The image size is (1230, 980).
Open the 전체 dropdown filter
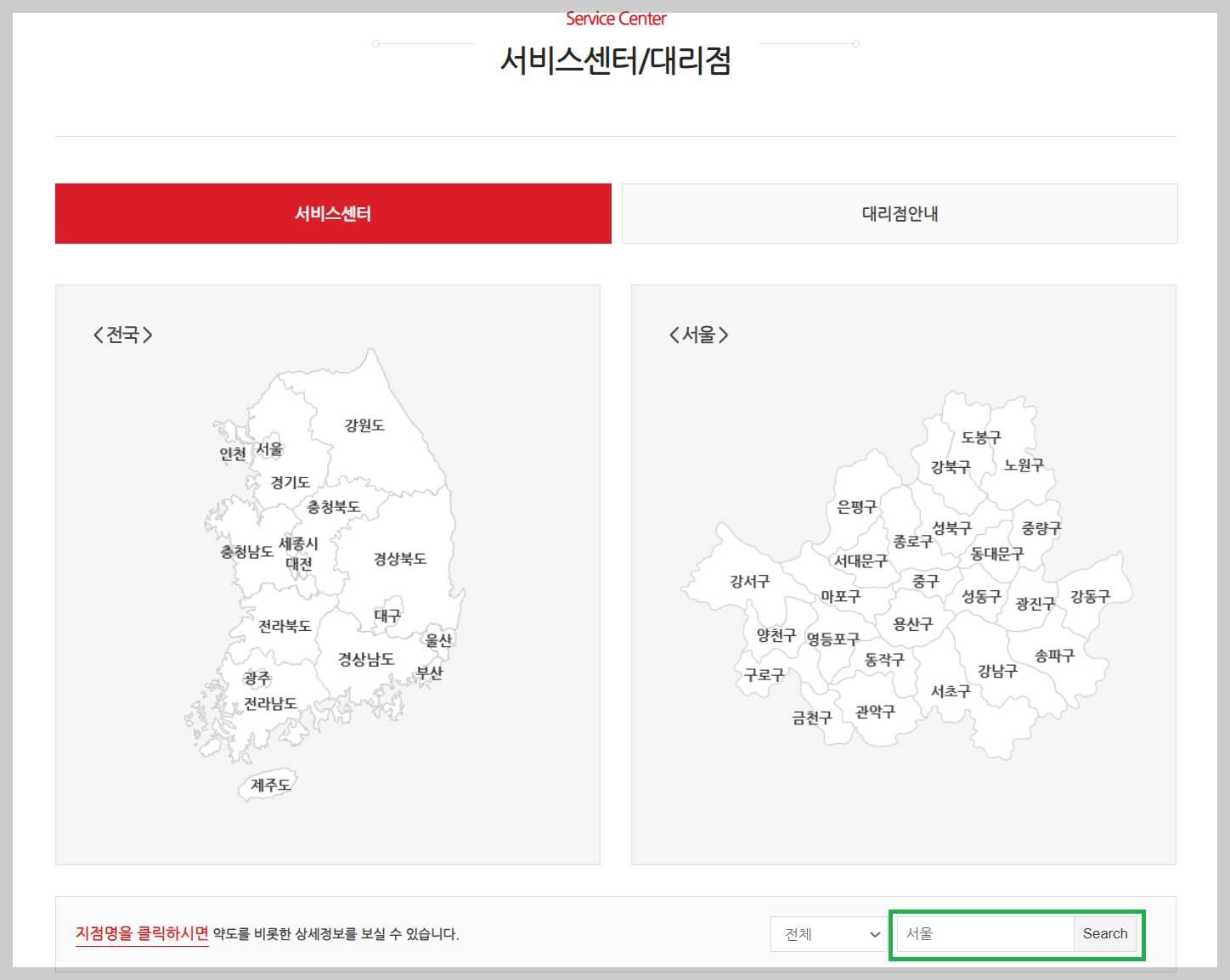pyautogui.click(x=831, y=934)
